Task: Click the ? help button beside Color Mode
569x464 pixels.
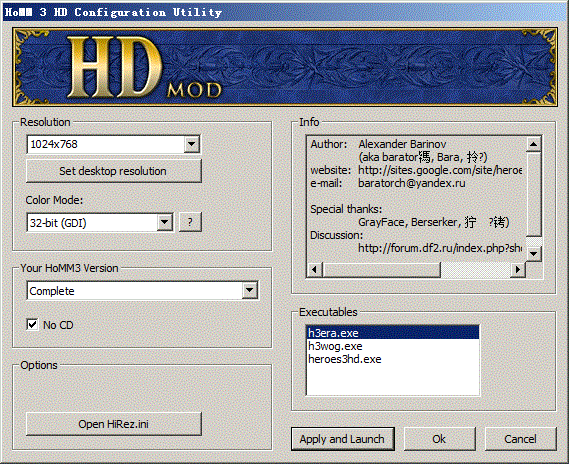Action: click(x=190, y=222)
